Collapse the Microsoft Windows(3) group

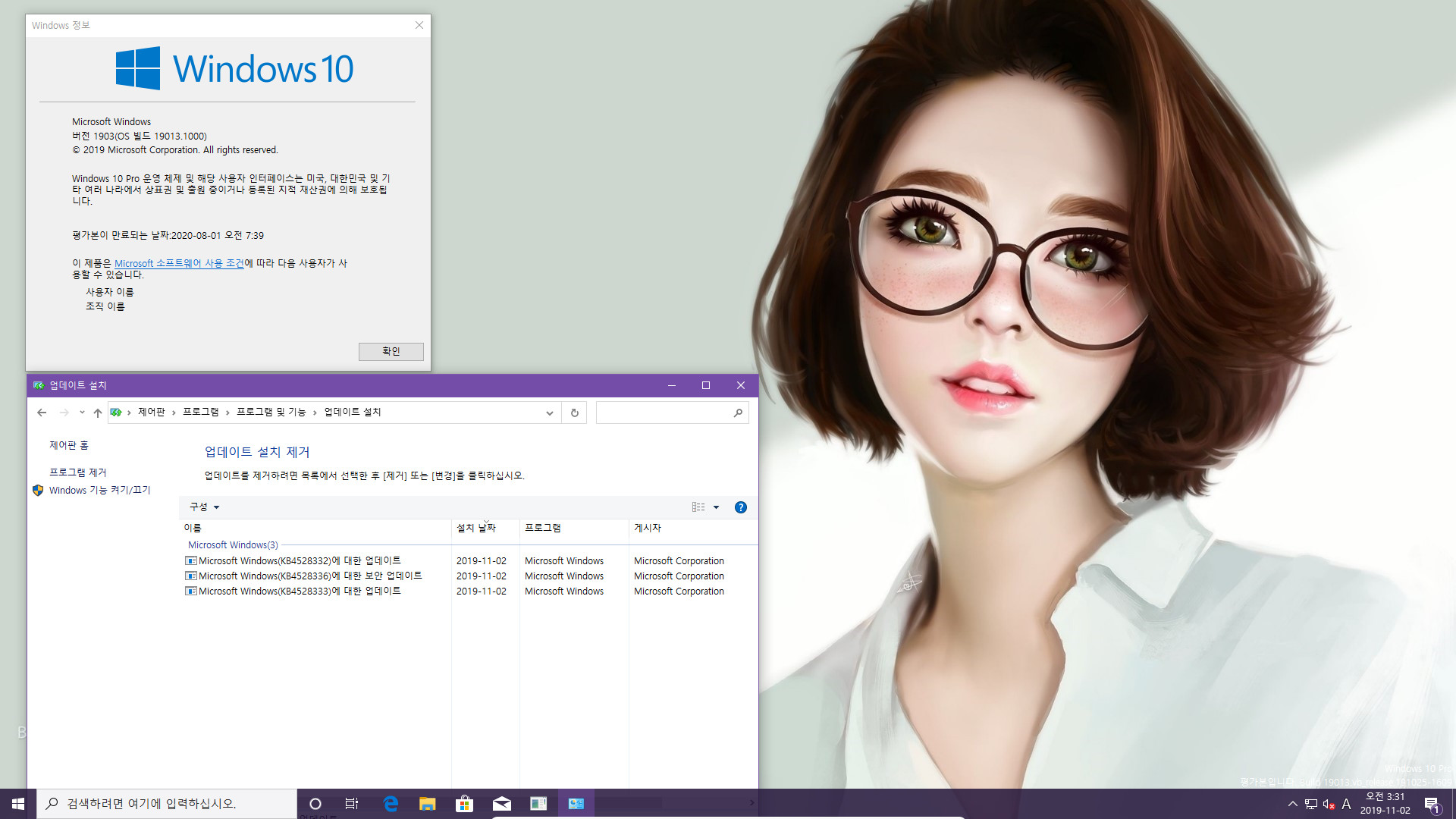click(x=233, y=544)
